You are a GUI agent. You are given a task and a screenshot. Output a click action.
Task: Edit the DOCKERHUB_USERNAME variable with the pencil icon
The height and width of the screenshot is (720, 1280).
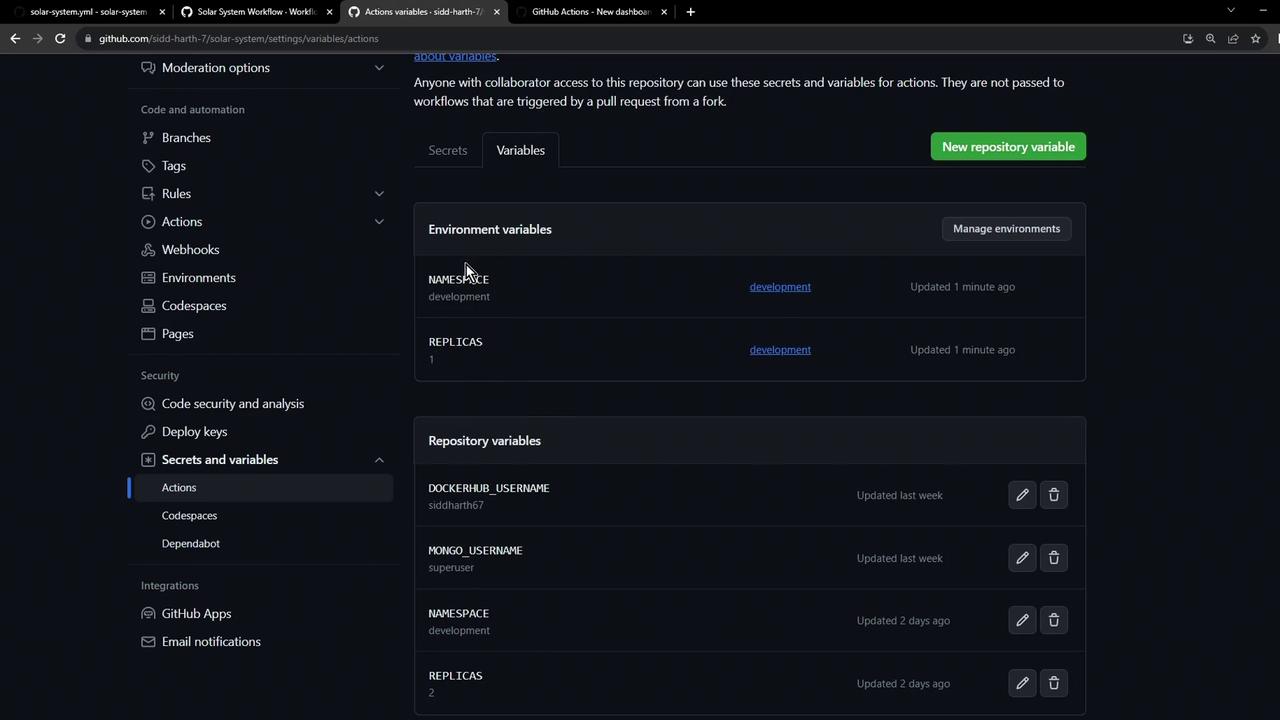(1022, 495)
